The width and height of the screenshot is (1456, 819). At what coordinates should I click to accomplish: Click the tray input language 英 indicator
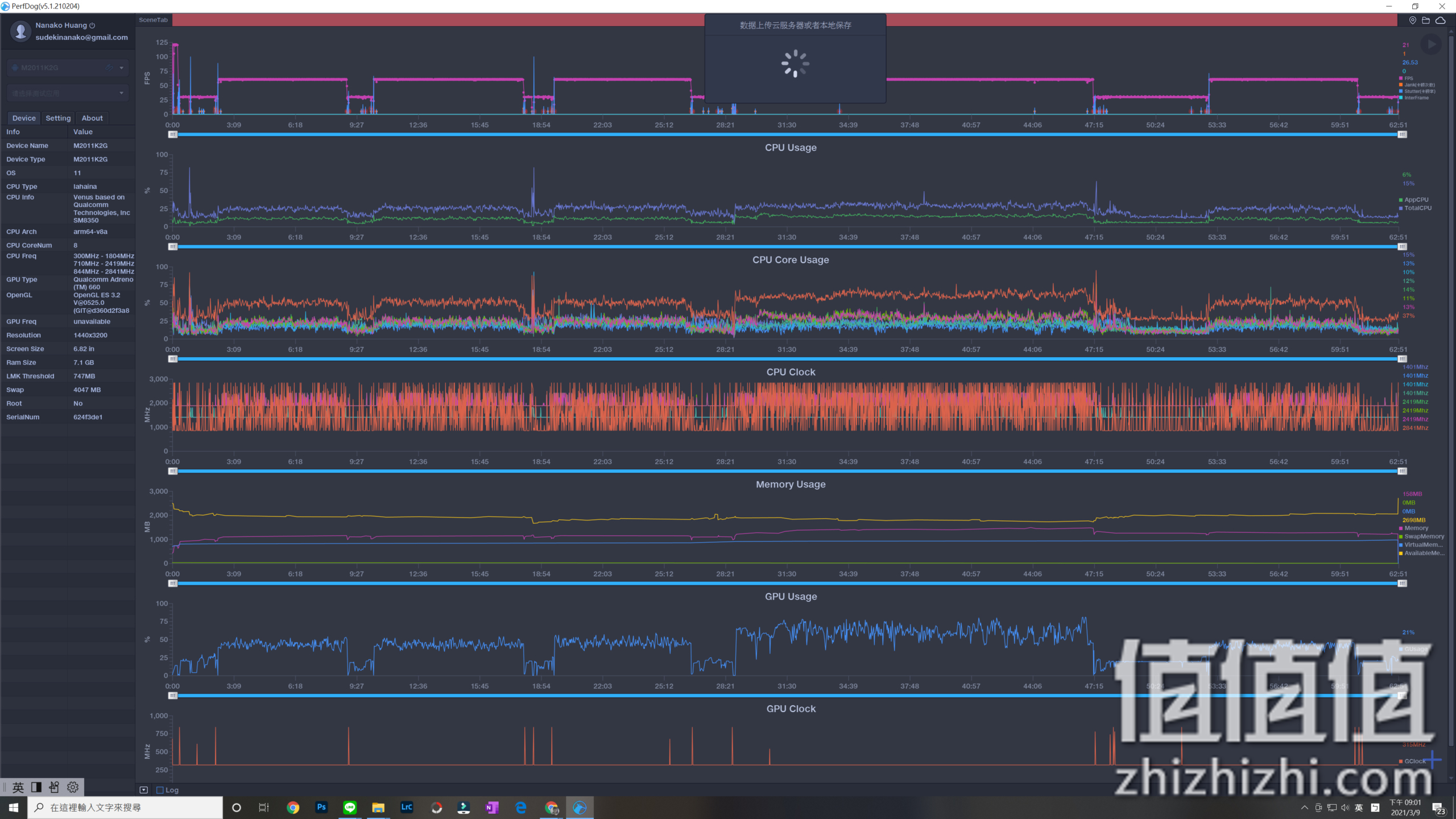pyautogui.click(x=1359, y=808)
